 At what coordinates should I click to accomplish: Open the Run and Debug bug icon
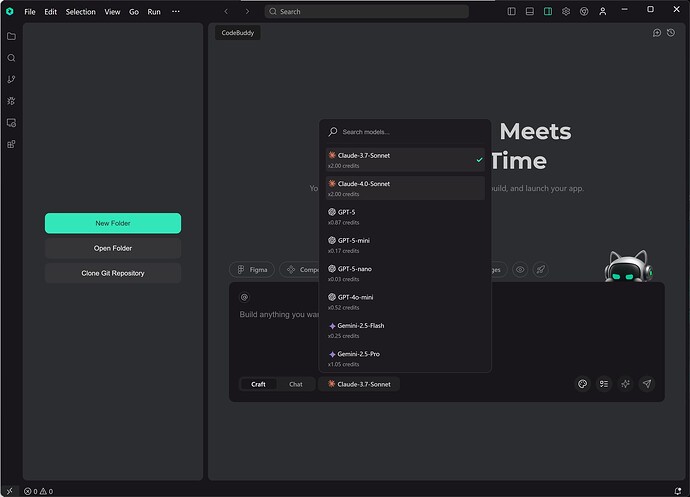click(x=11, y=101)
